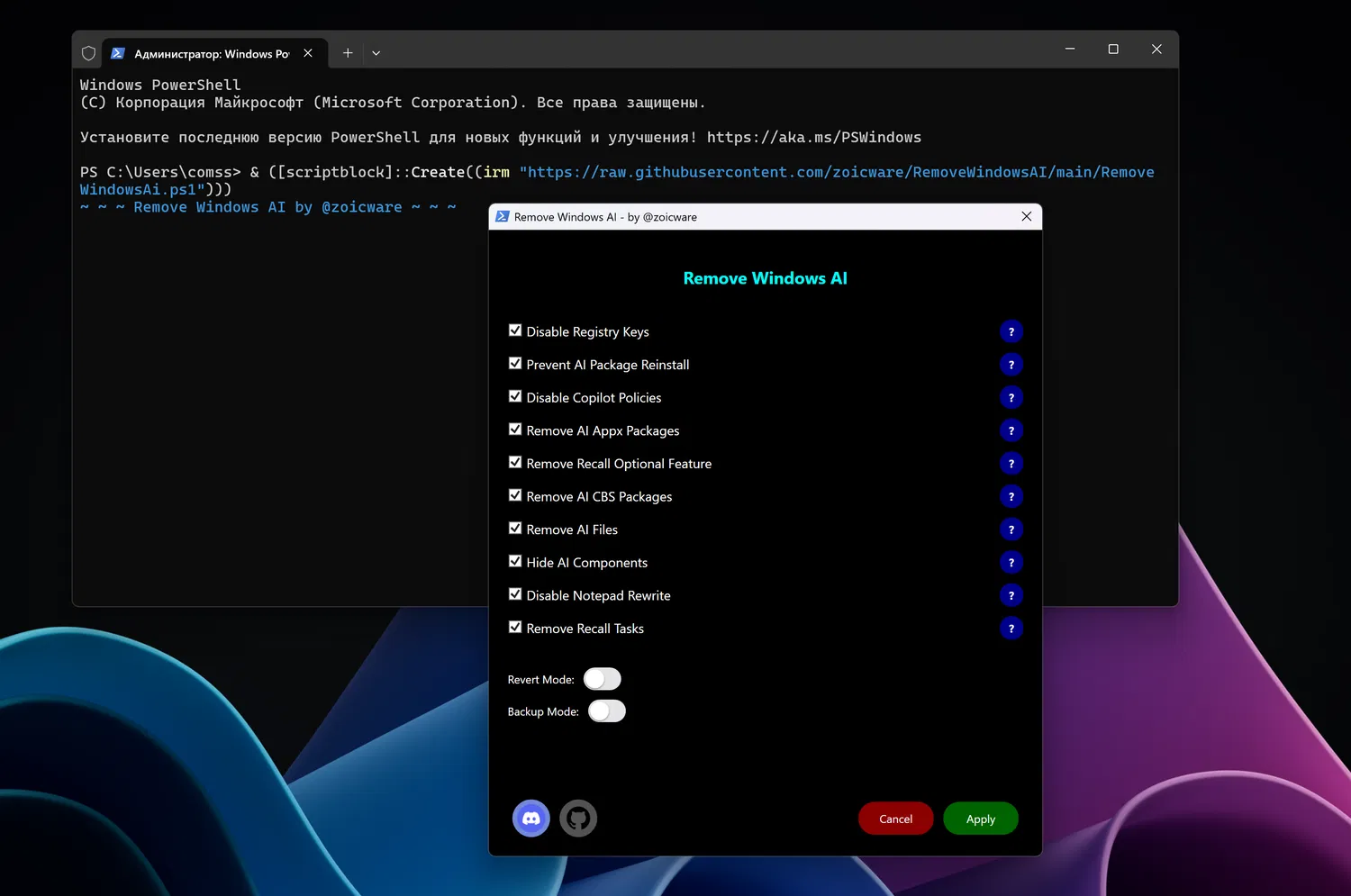The height and width of the screenshot is (896, 1351).
Task: Open help for Disable Copilot Policies
Action: click(x=1011, y=398)
